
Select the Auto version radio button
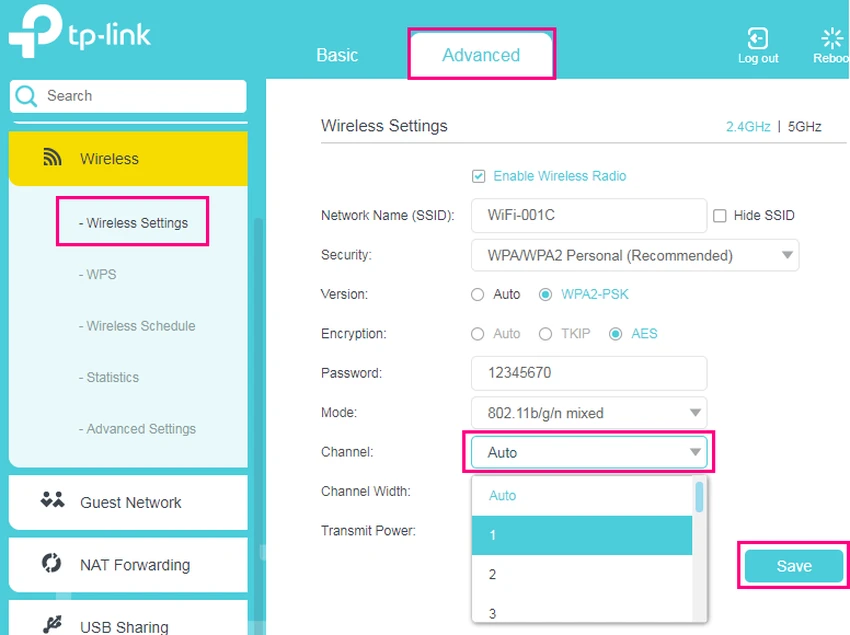(x=478, y=294)
